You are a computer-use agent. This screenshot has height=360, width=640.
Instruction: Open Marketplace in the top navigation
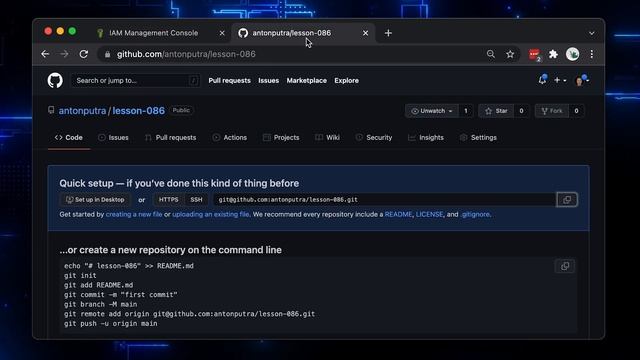pos(307,80)
